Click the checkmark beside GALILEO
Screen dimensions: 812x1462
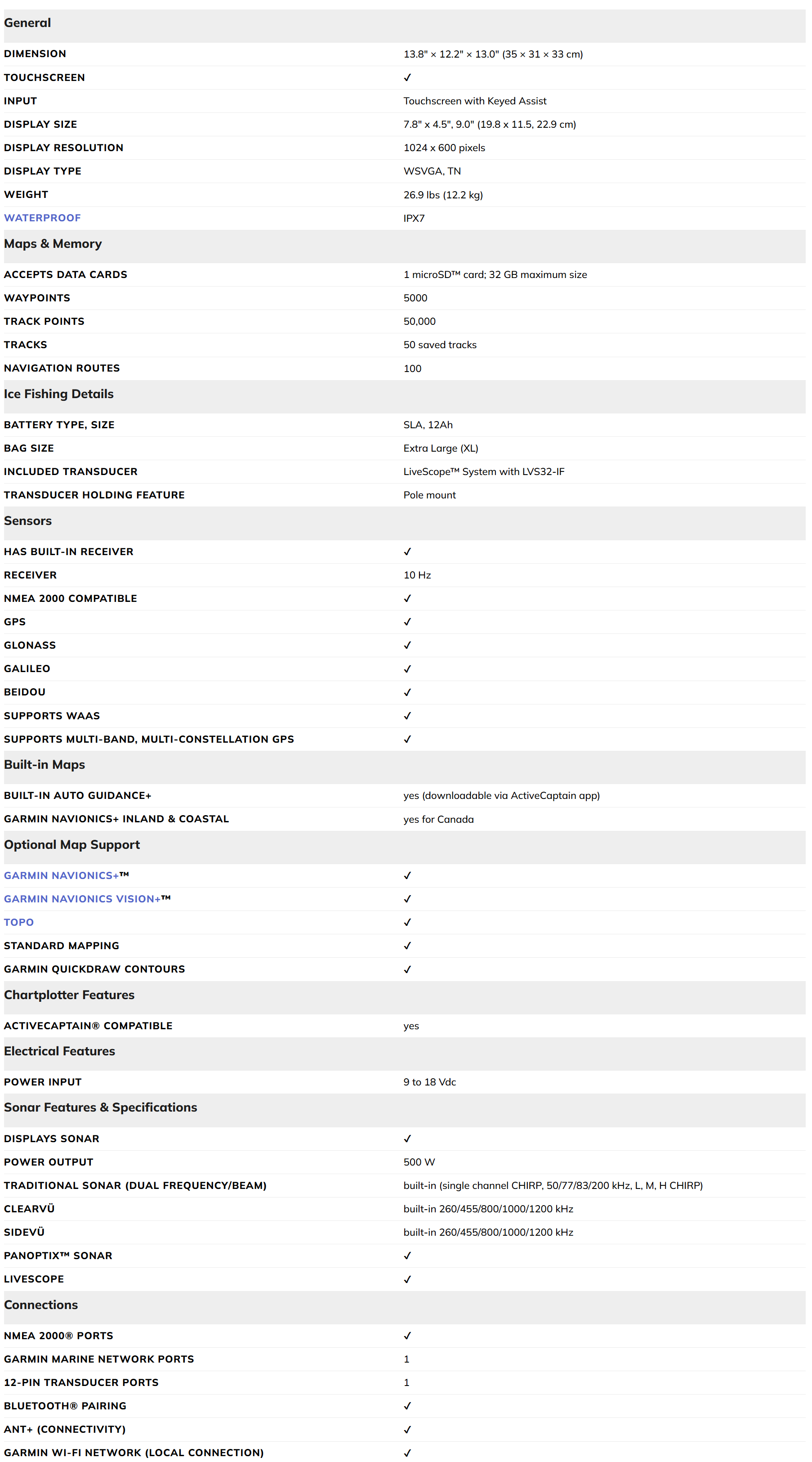click(x=407, y=668)
